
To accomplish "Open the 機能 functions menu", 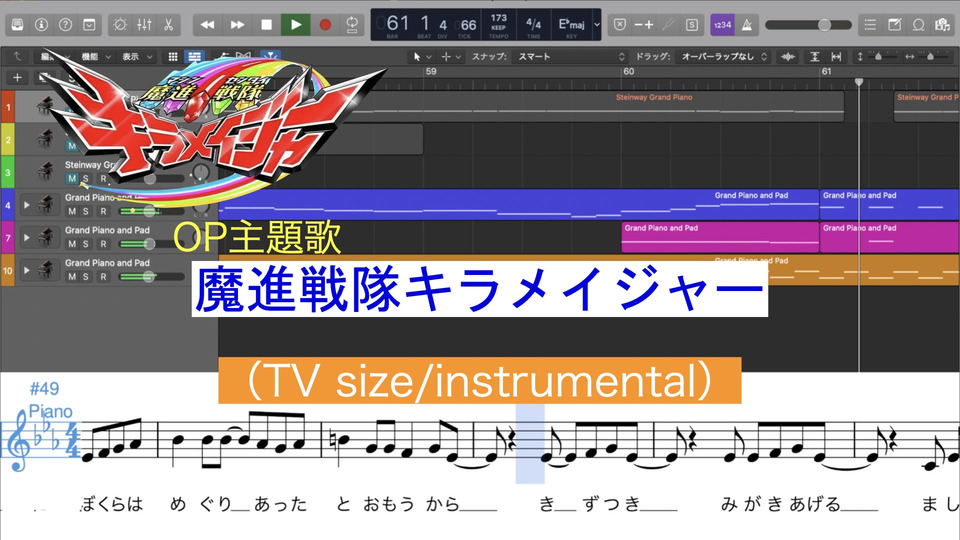I will pos(96,56).
